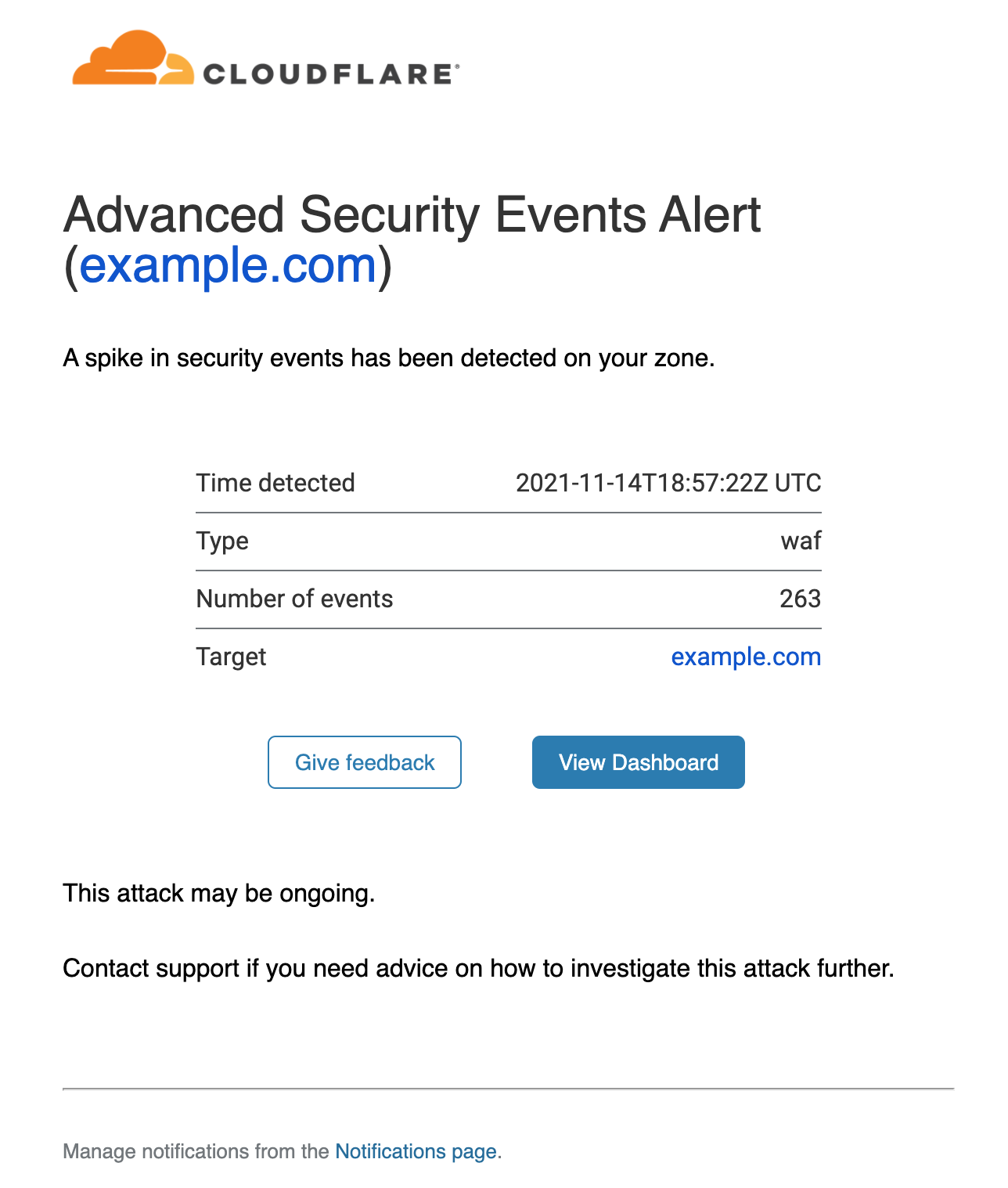
Task: Open the example.com Target link
Action: coord(746,656)
